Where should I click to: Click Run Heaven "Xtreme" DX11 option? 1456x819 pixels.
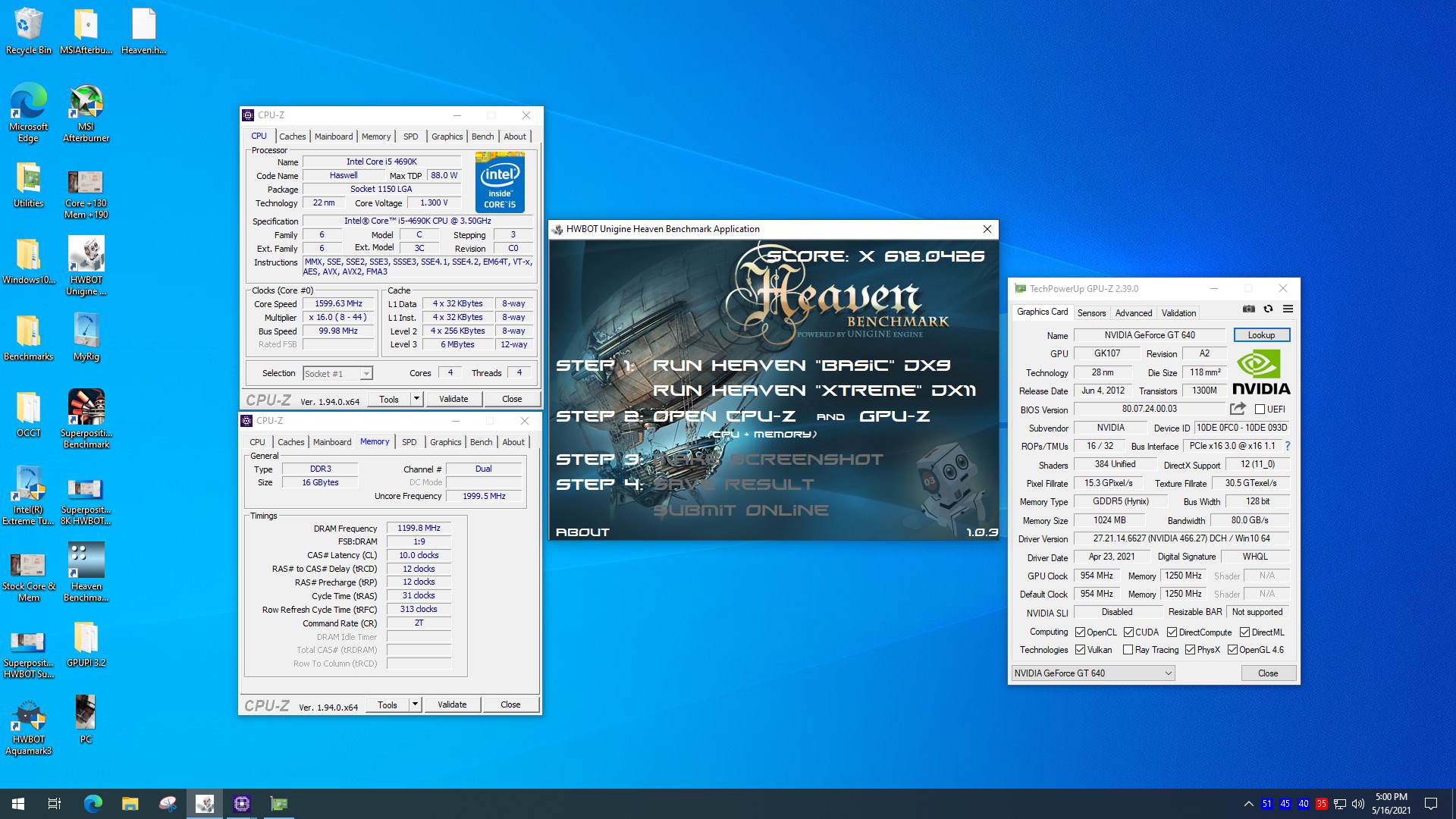[x=814, y=391]
